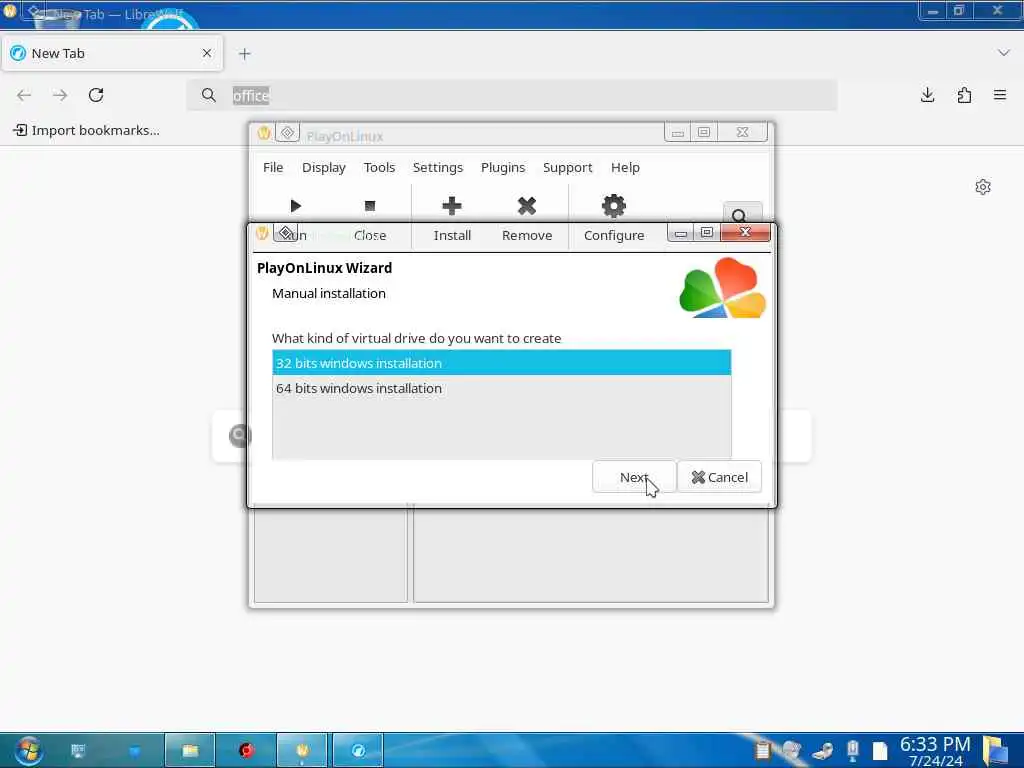The image size is (1024, 768).
Task: Open the browser downloads panel
Action: click(927, 95)
